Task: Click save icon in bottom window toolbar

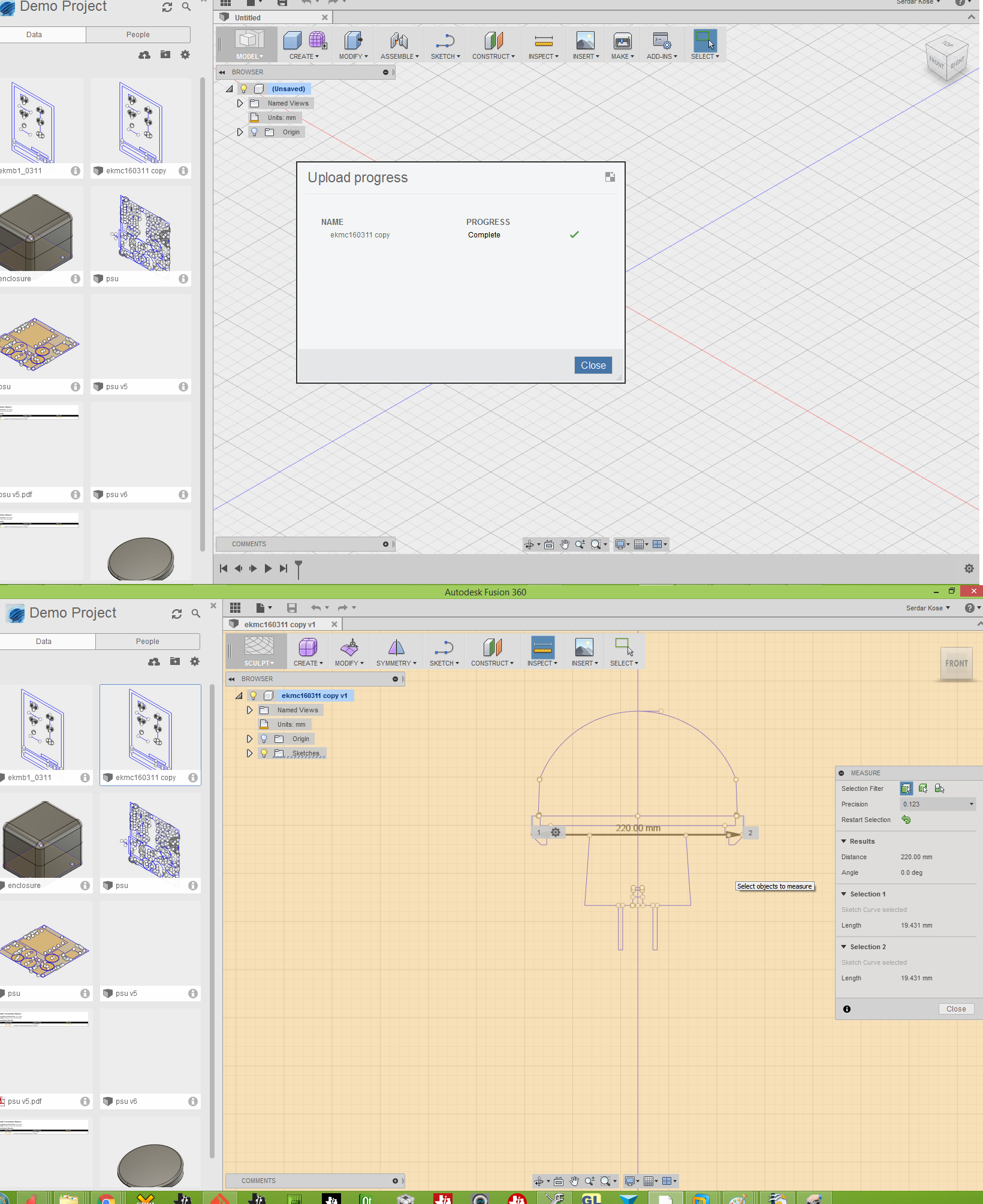Action: (292, 607)
